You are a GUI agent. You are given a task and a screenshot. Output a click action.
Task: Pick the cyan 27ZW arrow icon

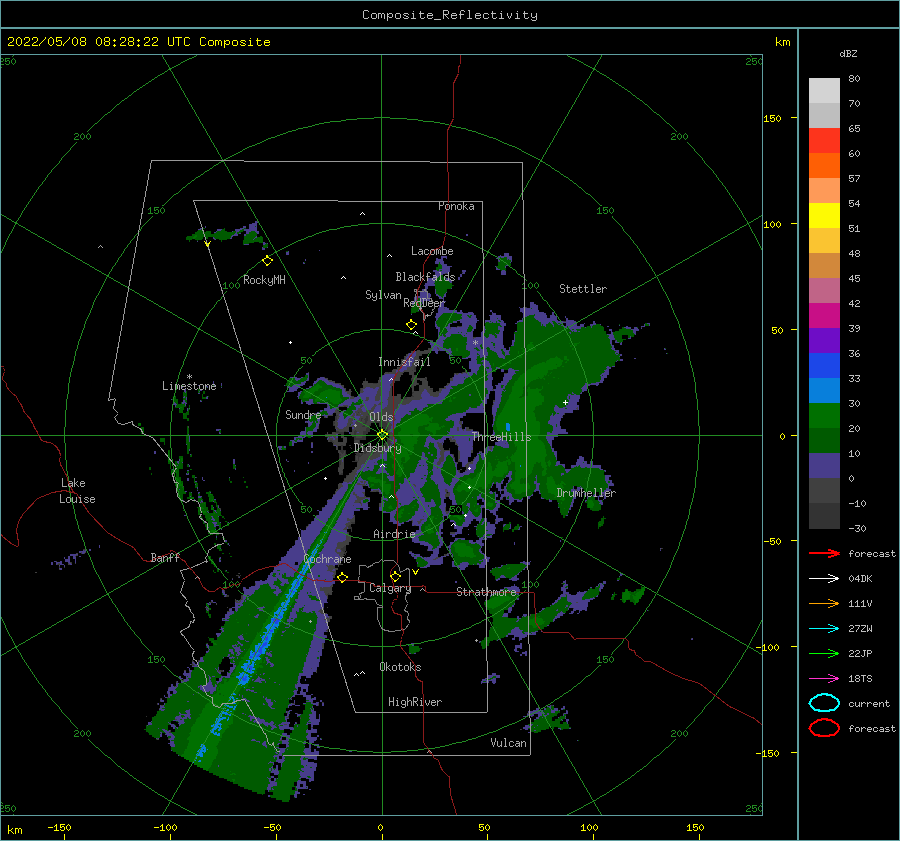click(x=824, y=629)
